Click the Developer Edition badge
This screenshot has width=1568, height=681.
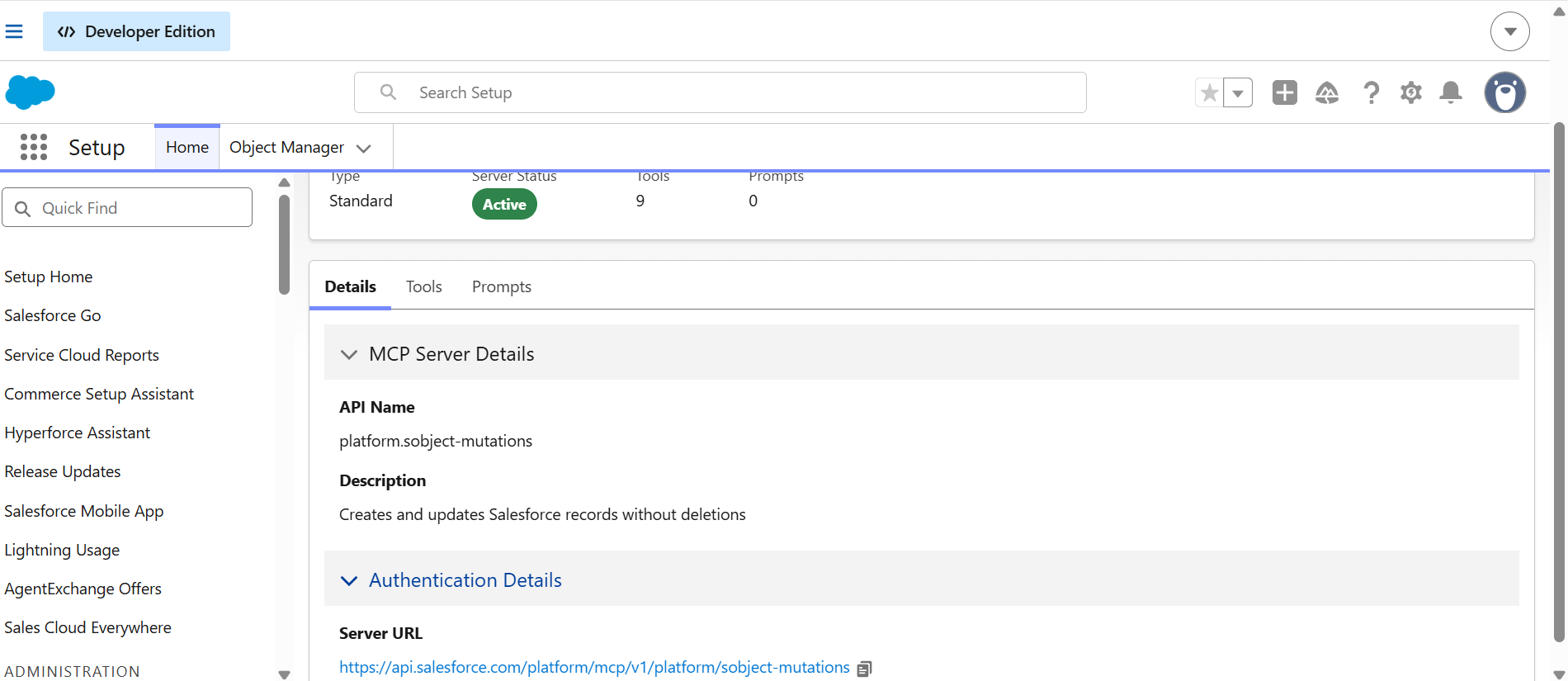point(136,31)
